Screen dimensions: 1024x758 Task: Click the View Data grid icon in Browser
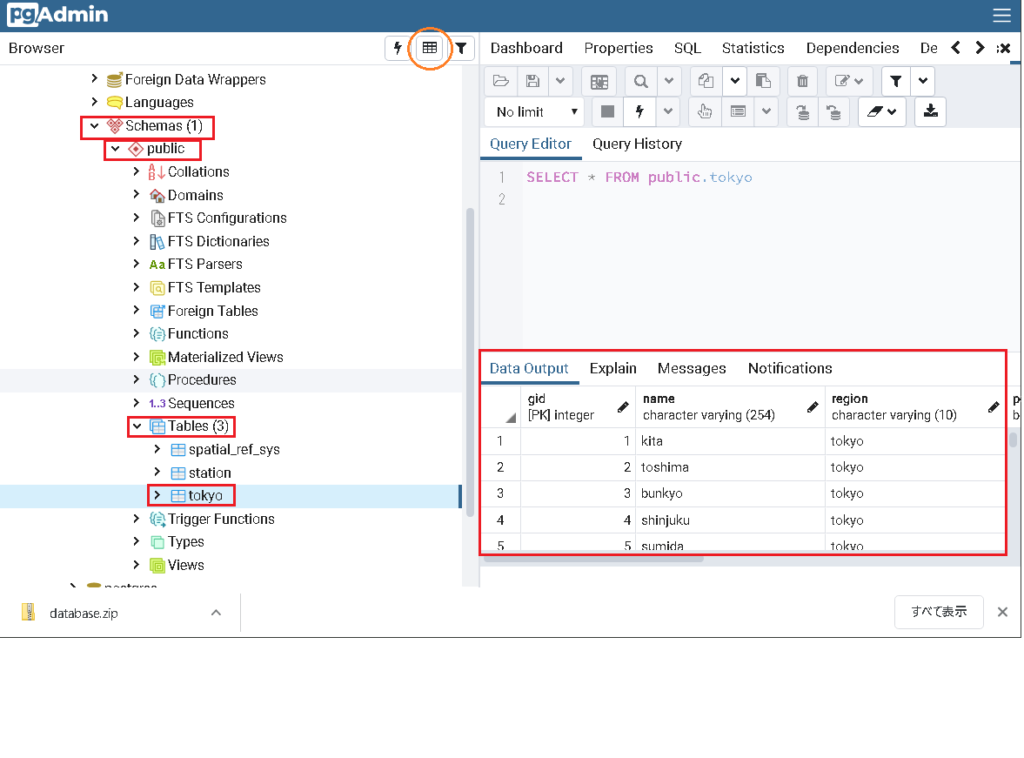point(430,48)
